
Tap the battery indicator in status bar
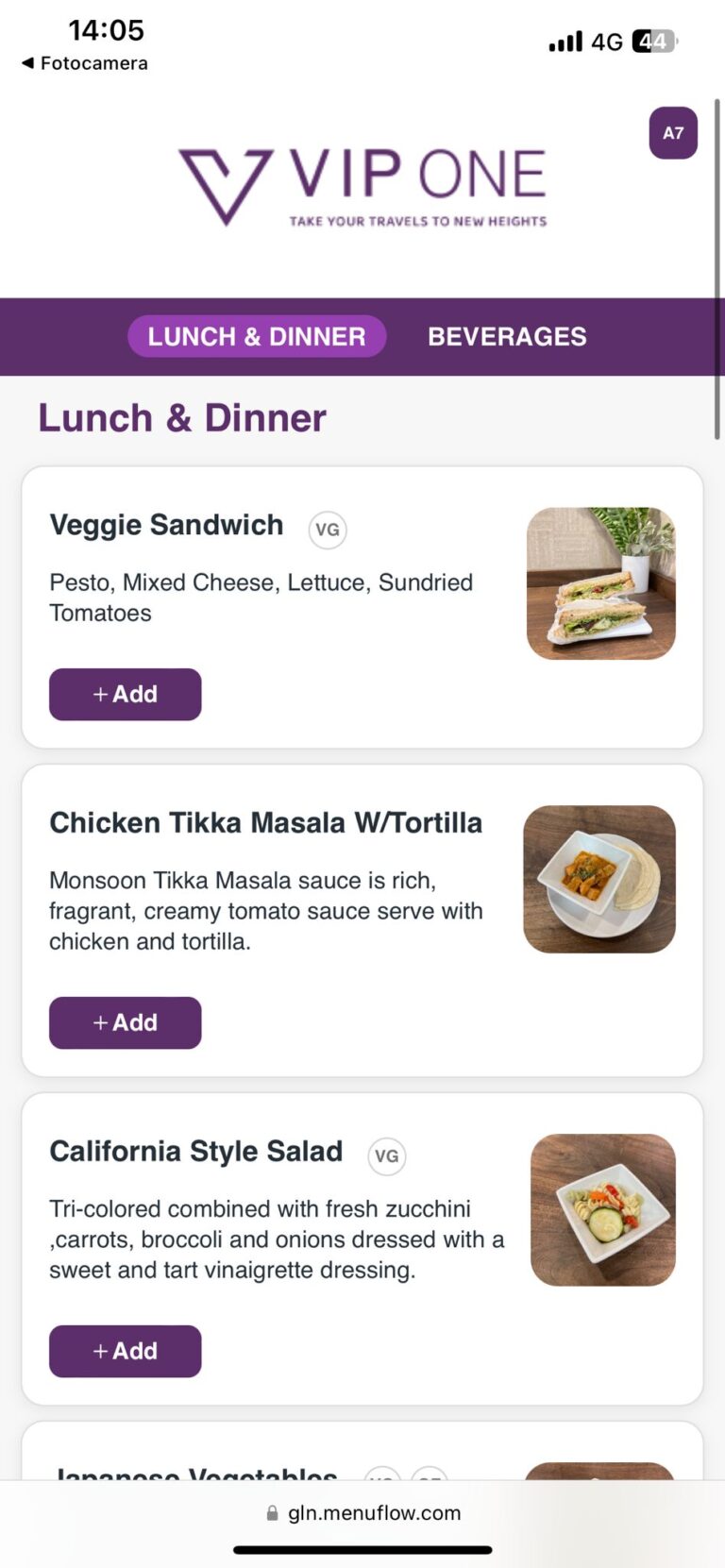654,42
